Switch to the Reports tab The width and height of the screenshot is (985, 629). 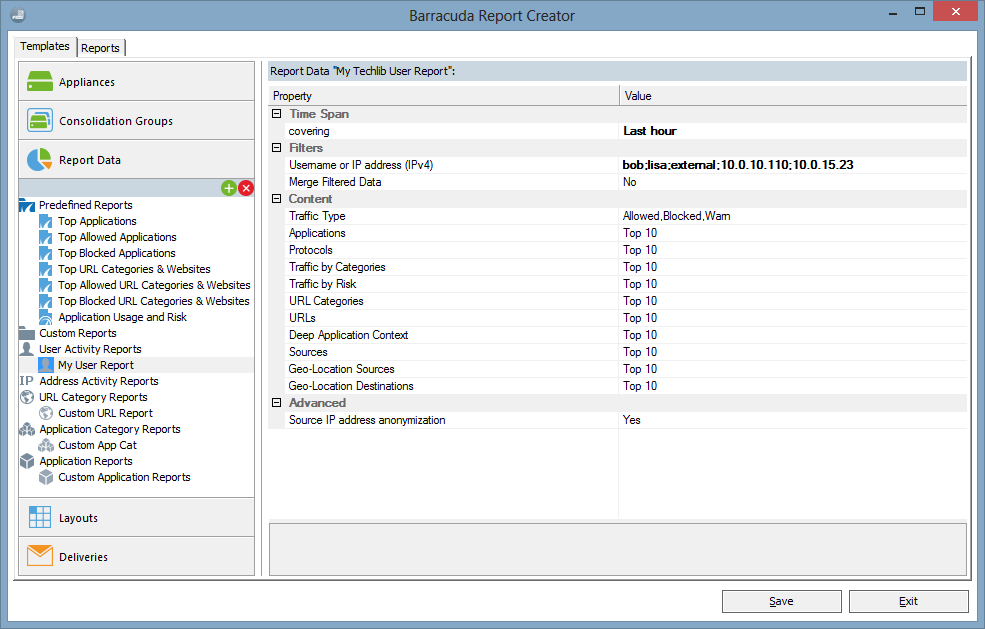click(101, 48)
